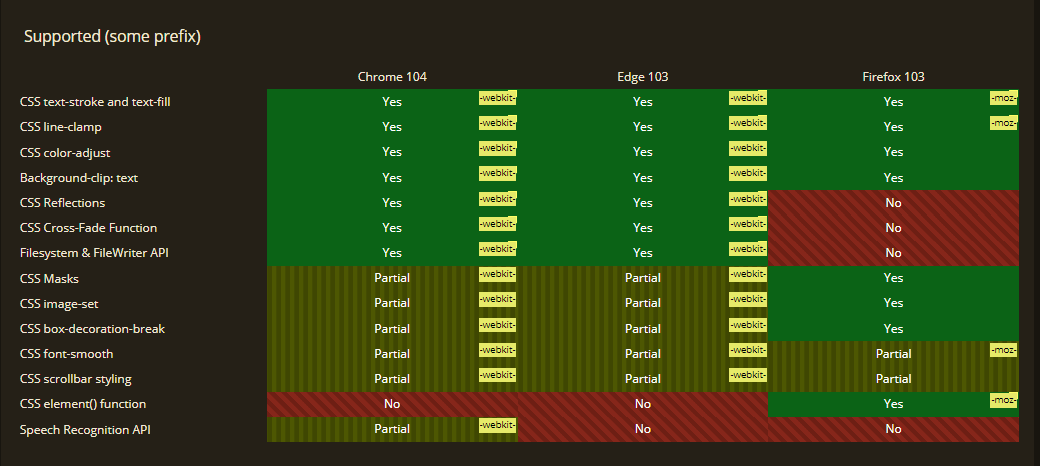This screenshot has width=1040, height=466.
Task: Click Chrome's Partial cell for CSS image-set
Action: 392,303
